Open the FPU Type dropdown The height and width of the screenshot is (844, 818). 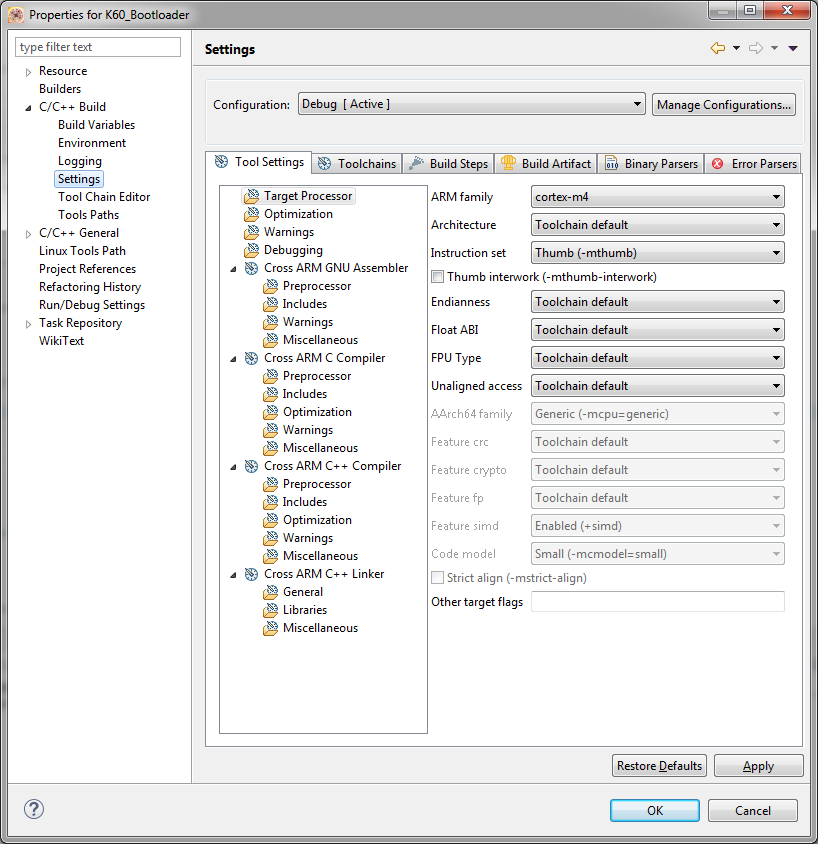click(658, 358)
